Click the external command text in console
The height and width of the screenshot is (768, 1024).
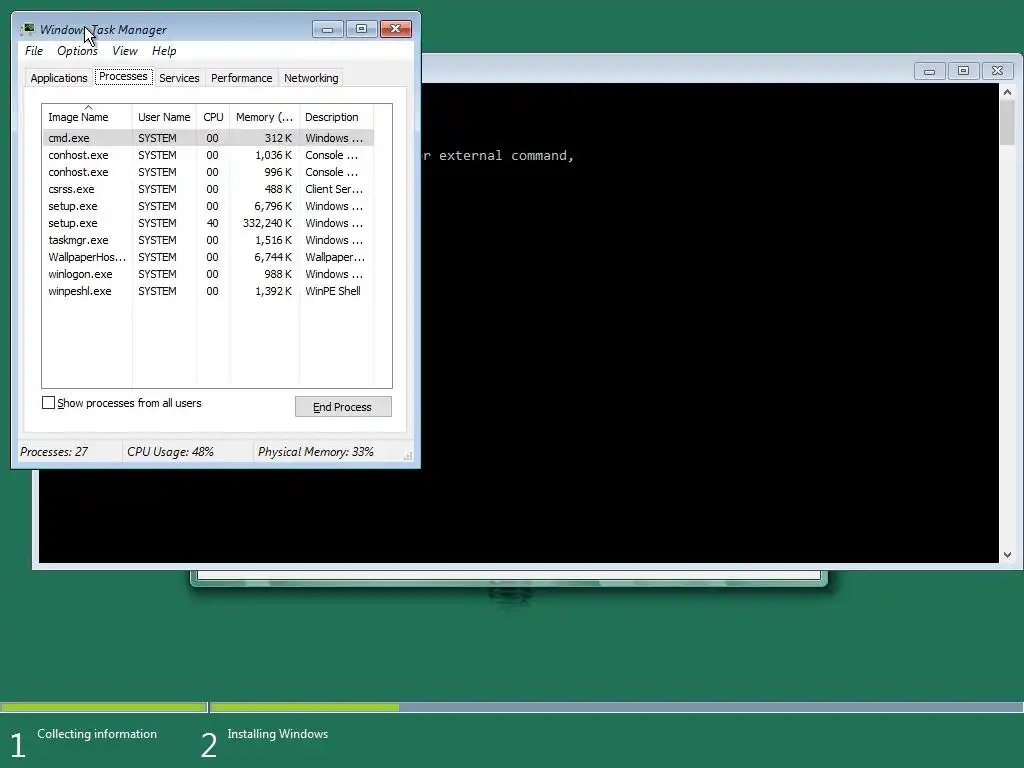click(x=506, y=155)
